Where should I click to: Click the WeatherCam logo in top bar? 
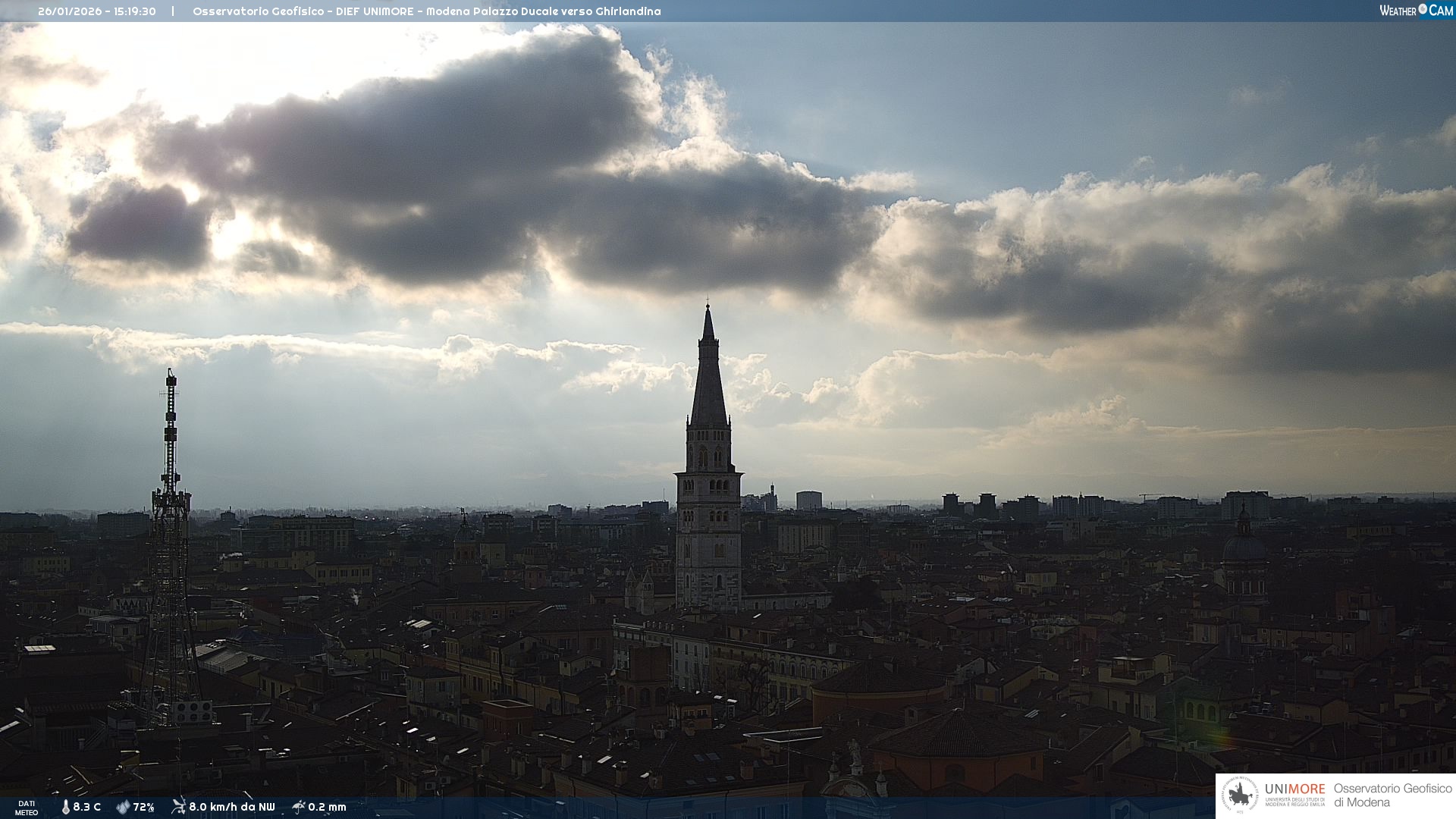pos(1416,11)
